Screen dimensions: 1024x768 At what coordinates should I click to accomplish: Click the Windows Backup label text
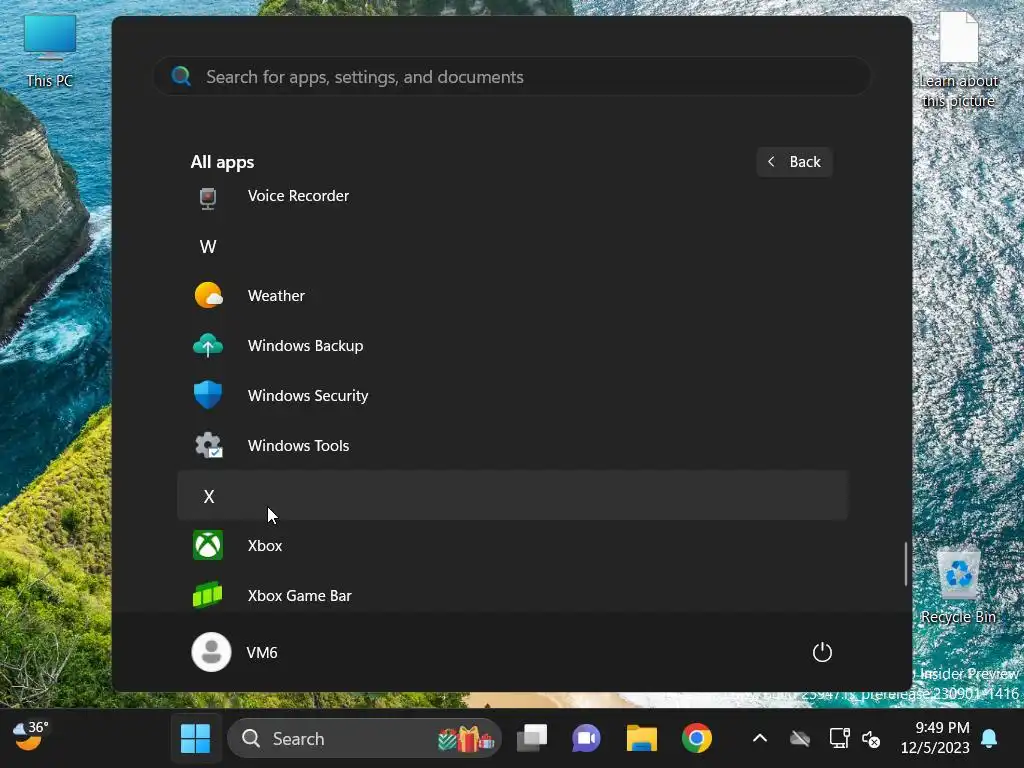pyautogui.click(x=305, y=345)
